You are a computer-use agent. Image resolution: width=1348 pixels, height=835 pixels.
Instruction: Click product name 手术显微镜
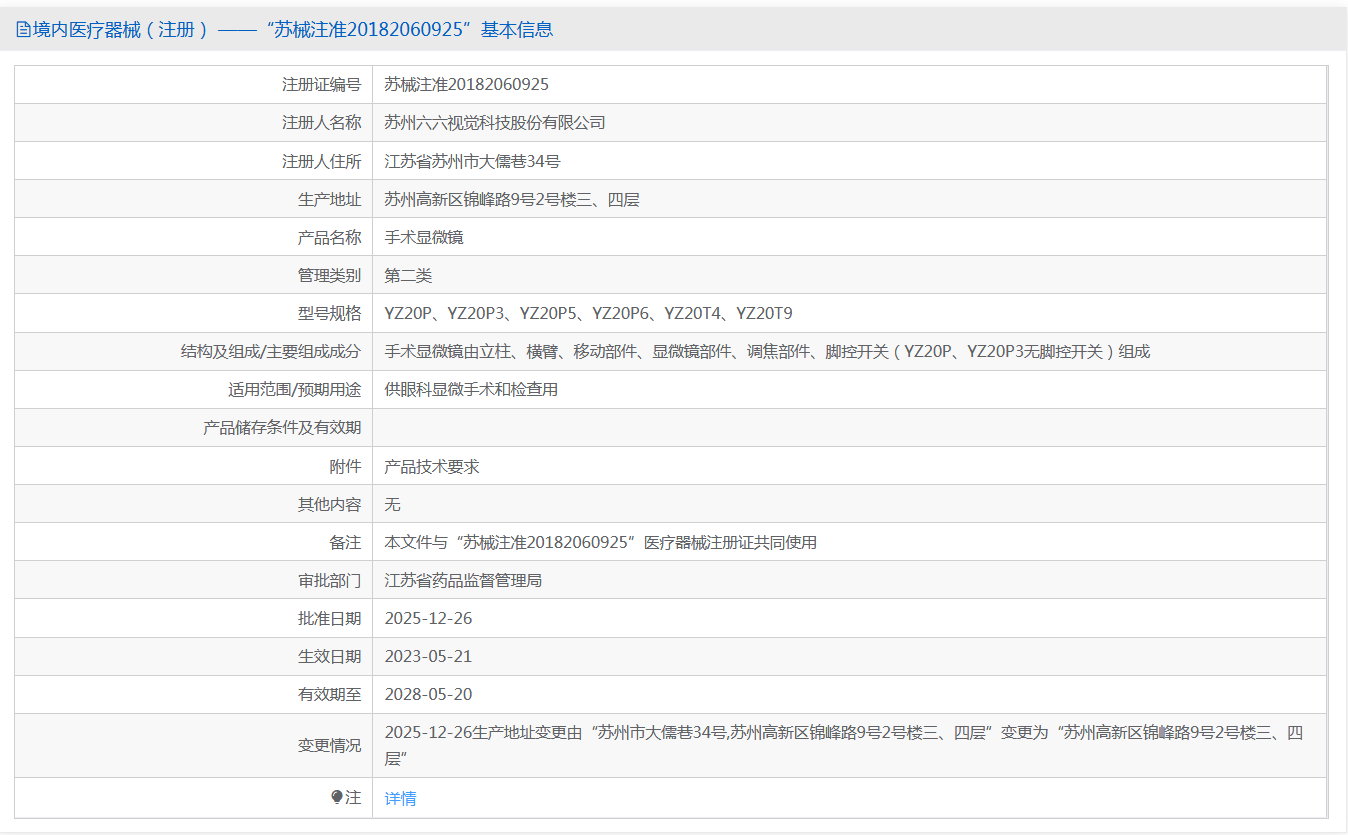pyautogui.click(x=424, y=237)
